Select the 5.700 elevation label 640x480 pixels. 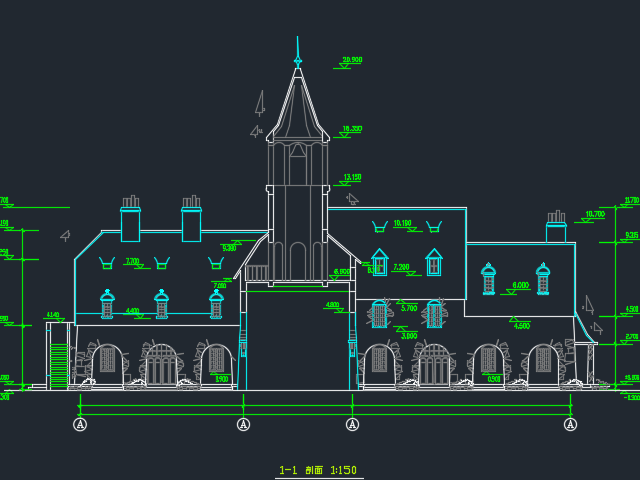pyautogui.click(x=409, y=308)
